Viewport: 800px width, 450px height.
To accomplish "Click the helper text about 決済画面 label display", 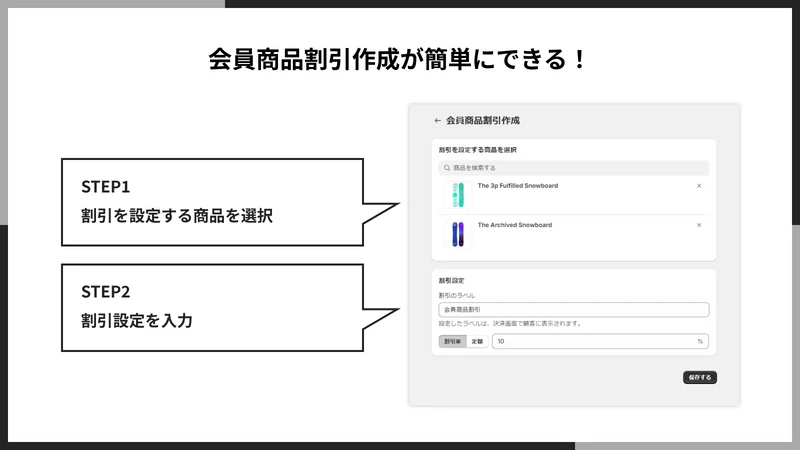I will click(x=510, y=323).
